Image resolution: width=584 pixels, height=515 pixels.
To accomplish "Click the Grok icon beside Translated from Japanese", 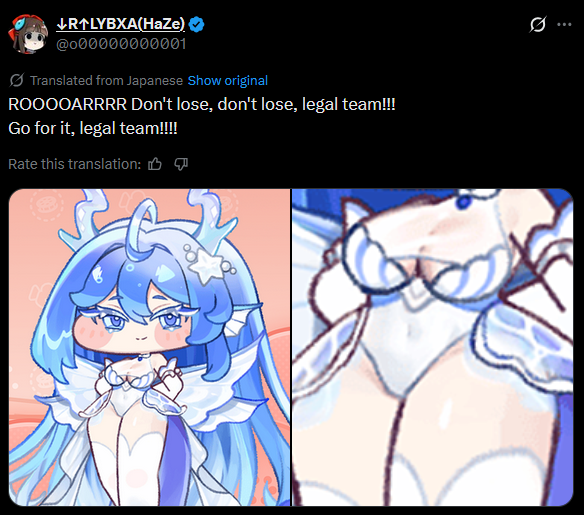I will pyautogui.click(x=17, y=80).
